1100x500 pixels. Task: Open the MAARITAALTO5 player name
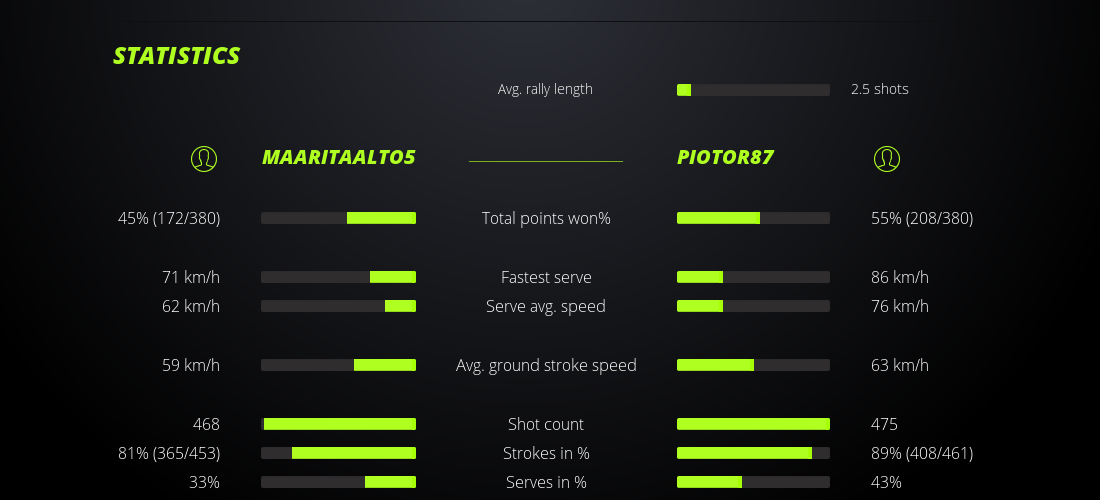coord(338,158)
